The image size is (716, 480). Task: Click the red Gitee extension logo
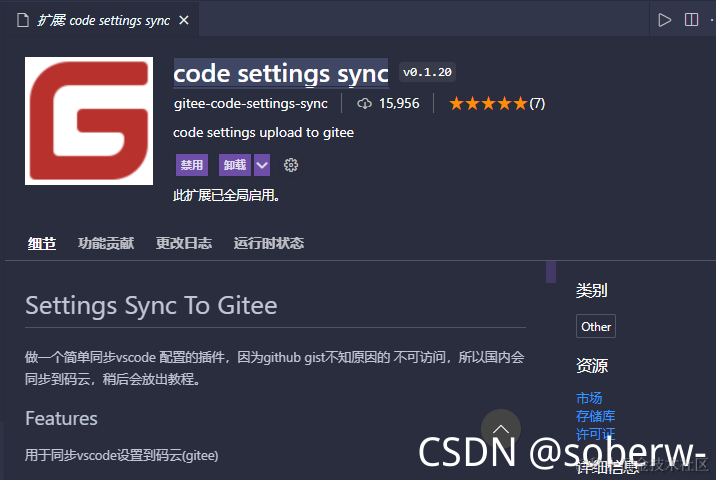(x=89, y=121)
